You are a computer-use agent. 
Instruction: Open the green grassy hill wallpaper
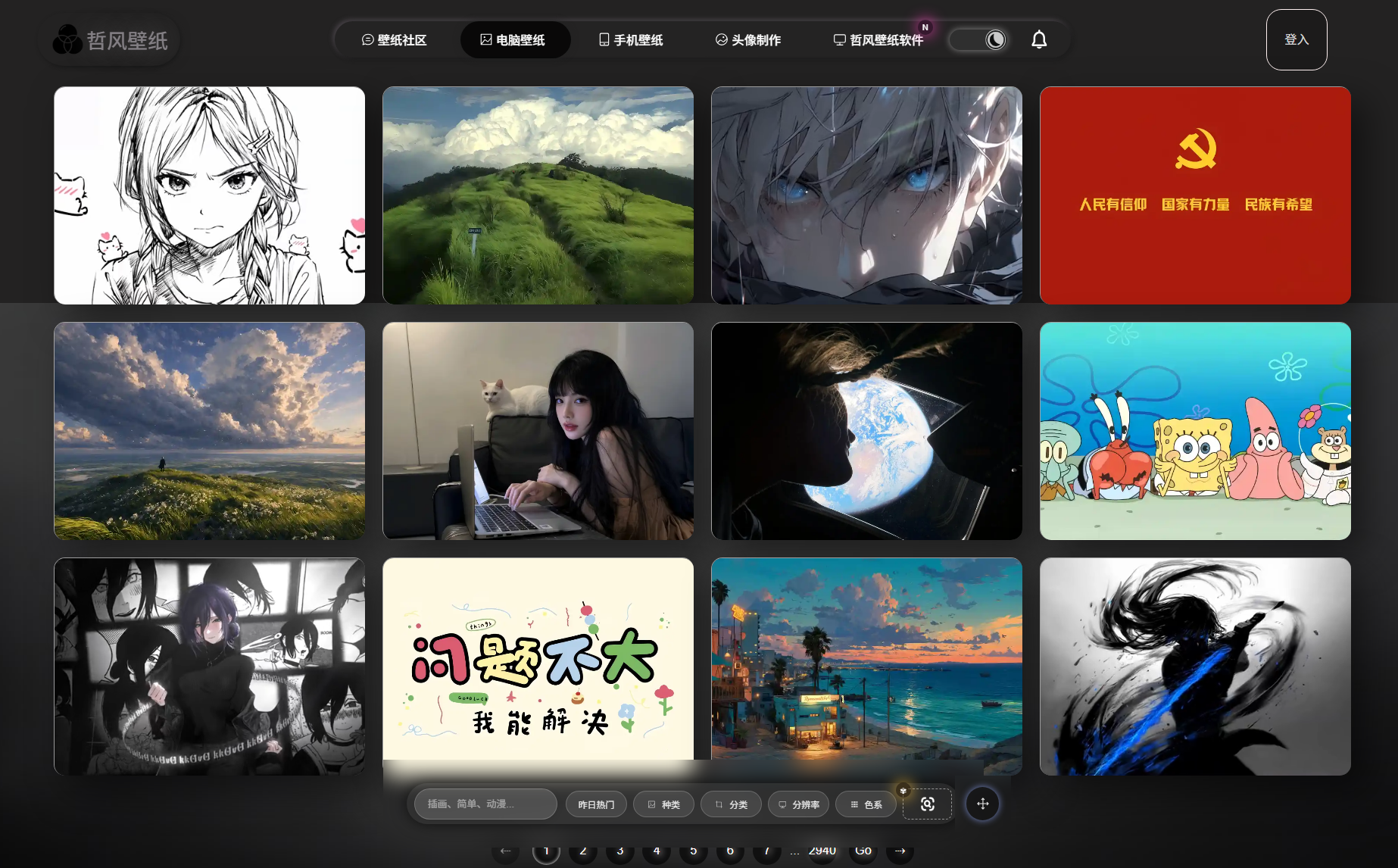[538, 195]
